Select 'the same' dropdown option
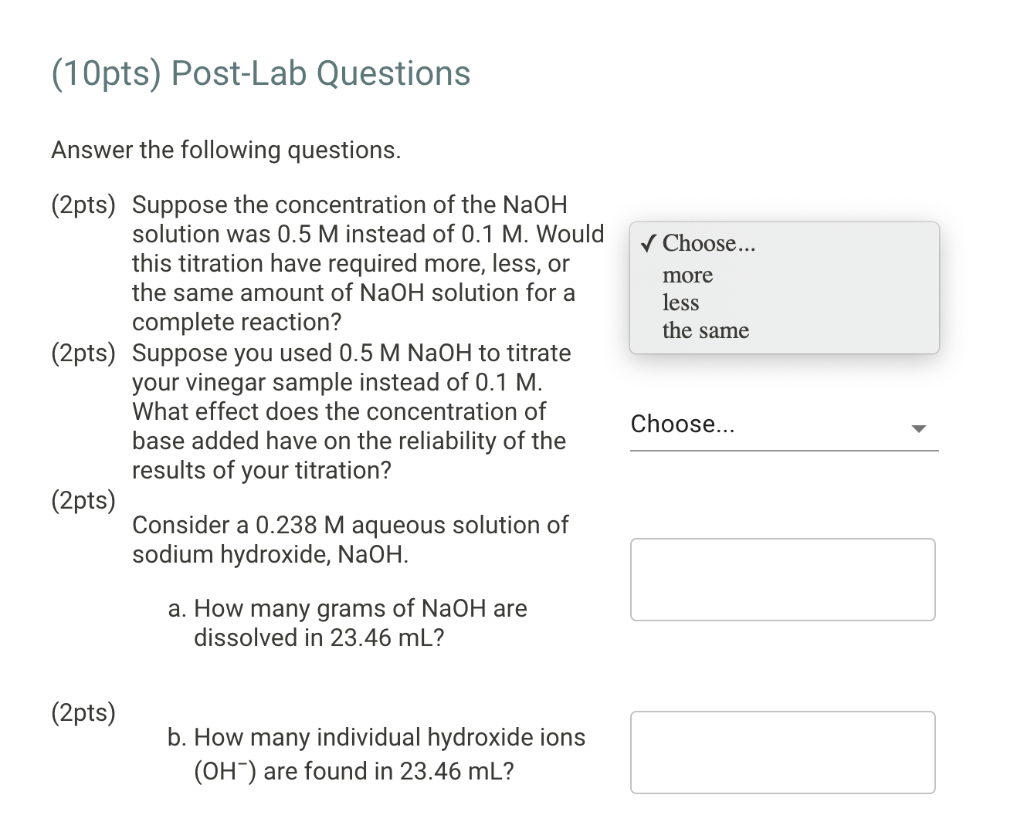Image resolution: width=1024 pixels, height=832 pixels. (705, 330)
